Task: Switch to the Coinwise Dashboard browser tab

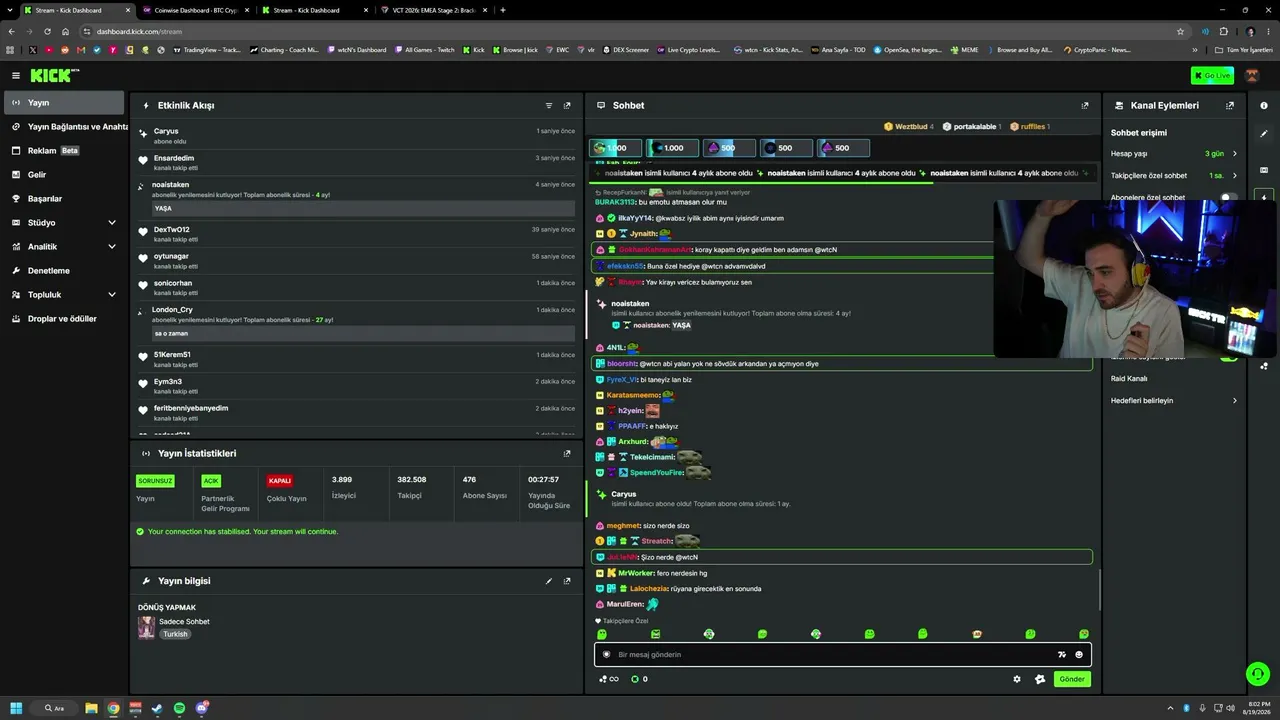Action: pos(195,10)
